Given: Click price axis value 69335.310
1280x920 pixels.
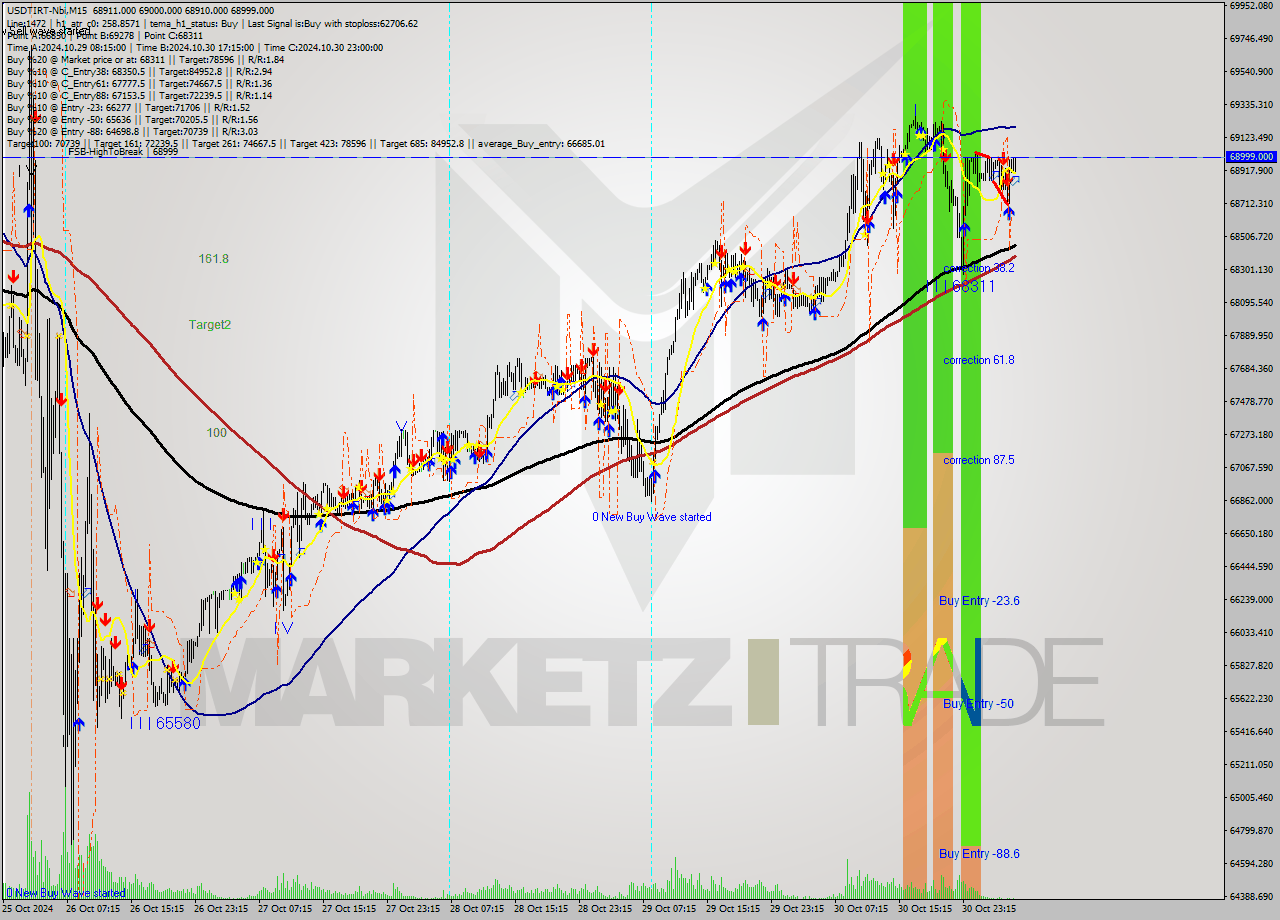Looking at the screenshot, I should (x=1251, y=104).
